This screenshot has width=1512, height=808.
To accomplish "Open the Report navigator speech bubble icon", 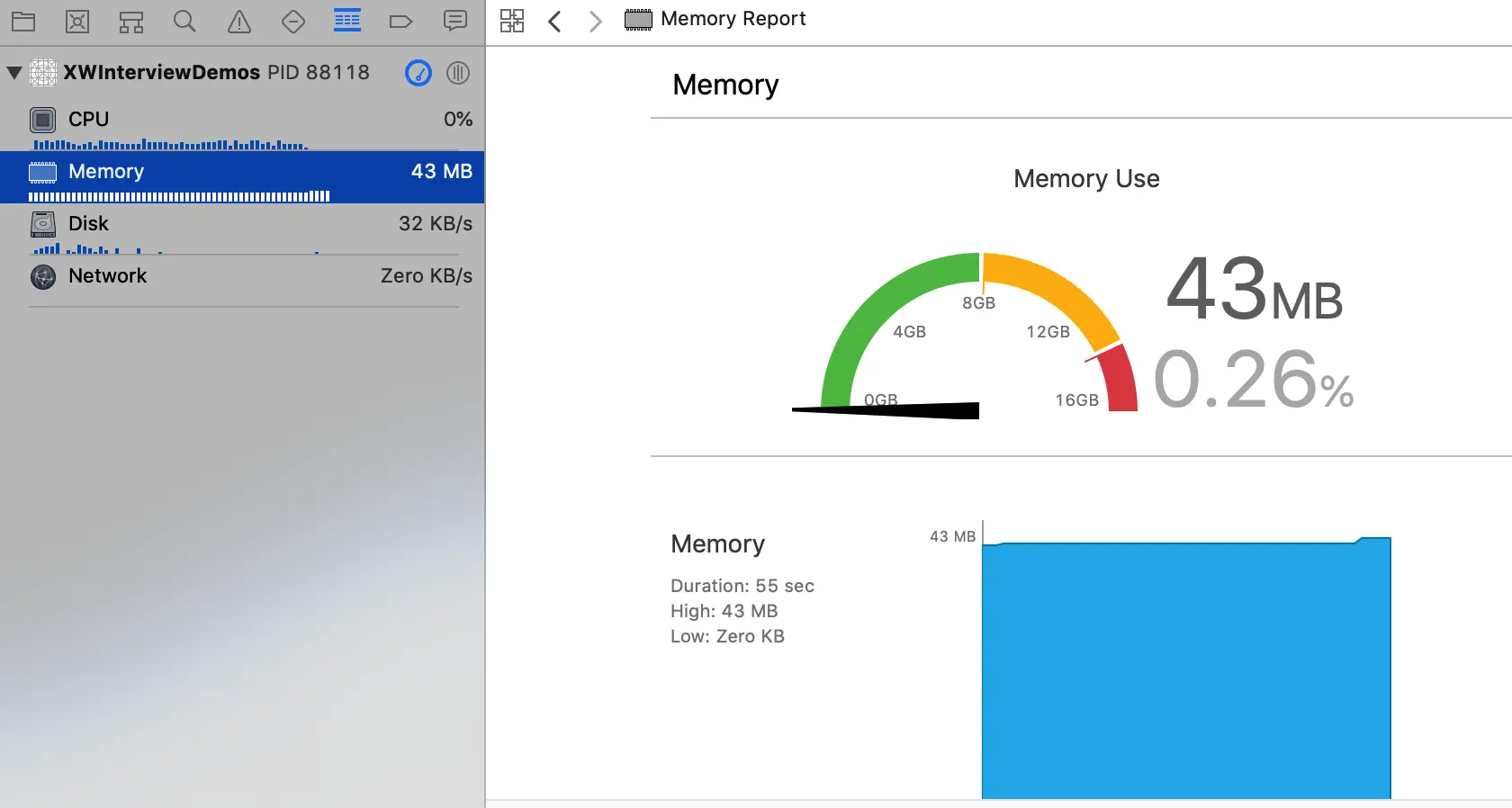I will (x=455, y=21).
